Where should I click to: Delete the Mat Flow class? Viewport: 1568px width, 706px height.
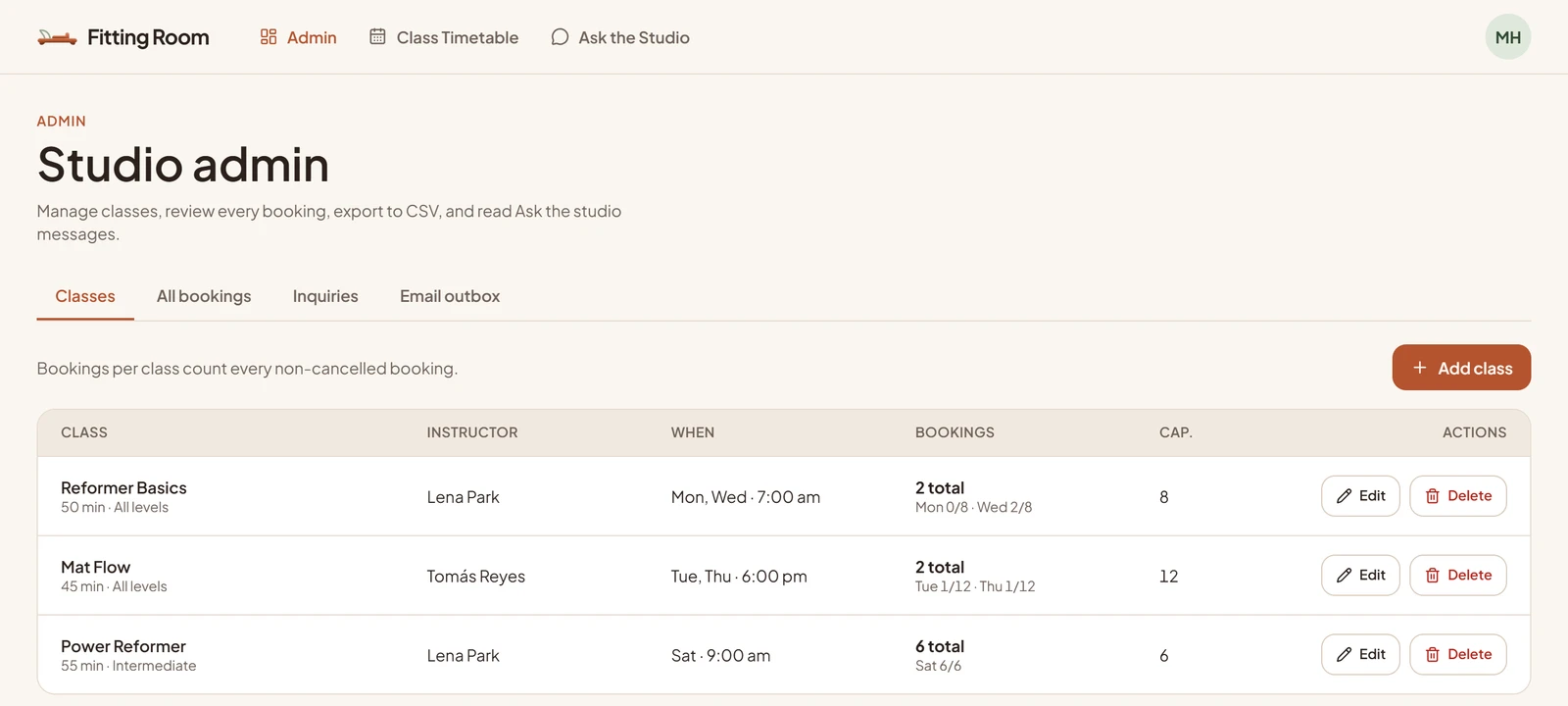point(1458,576)
